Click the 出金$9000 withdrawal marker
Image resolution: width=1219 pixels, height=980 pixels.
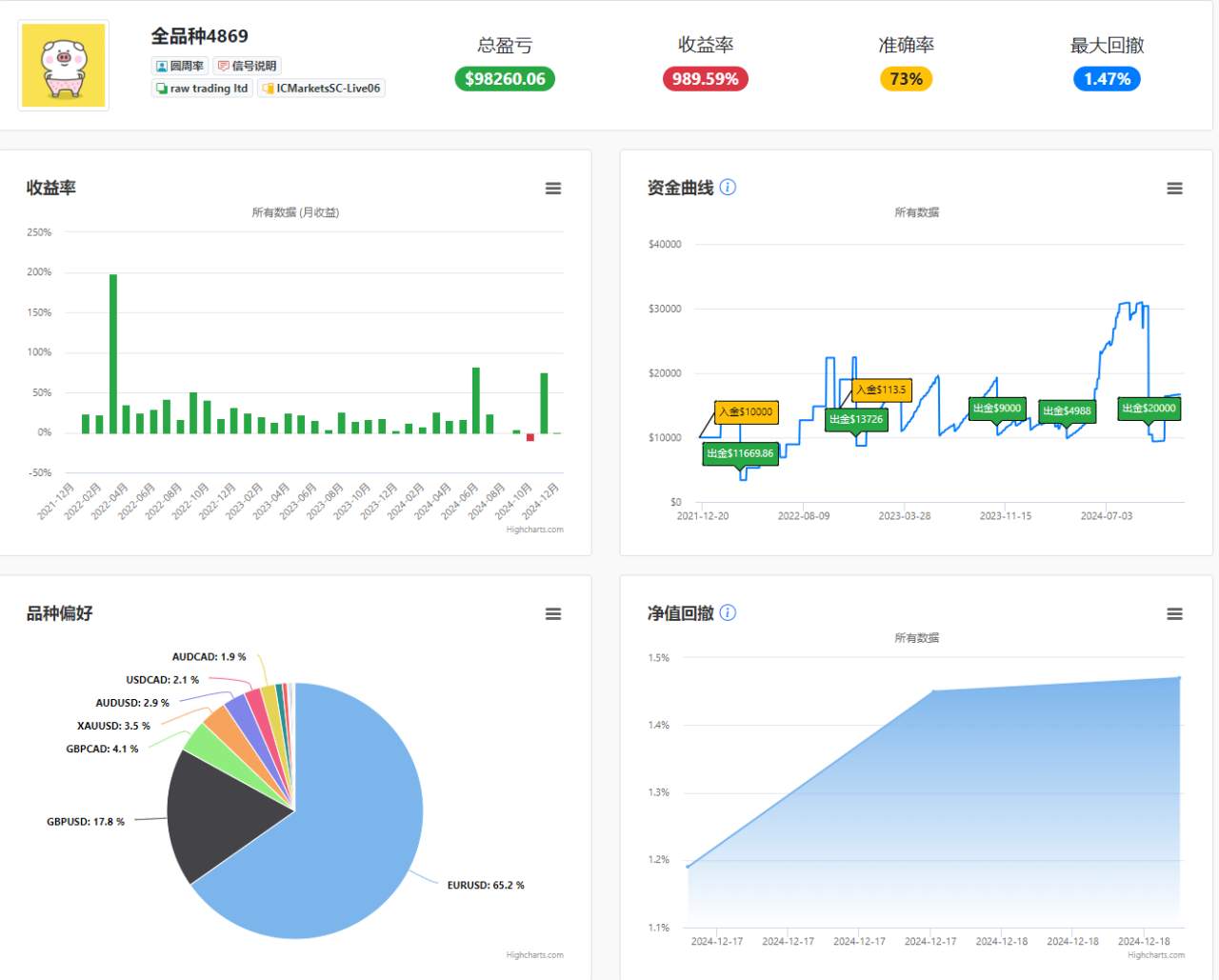point(997,408)
